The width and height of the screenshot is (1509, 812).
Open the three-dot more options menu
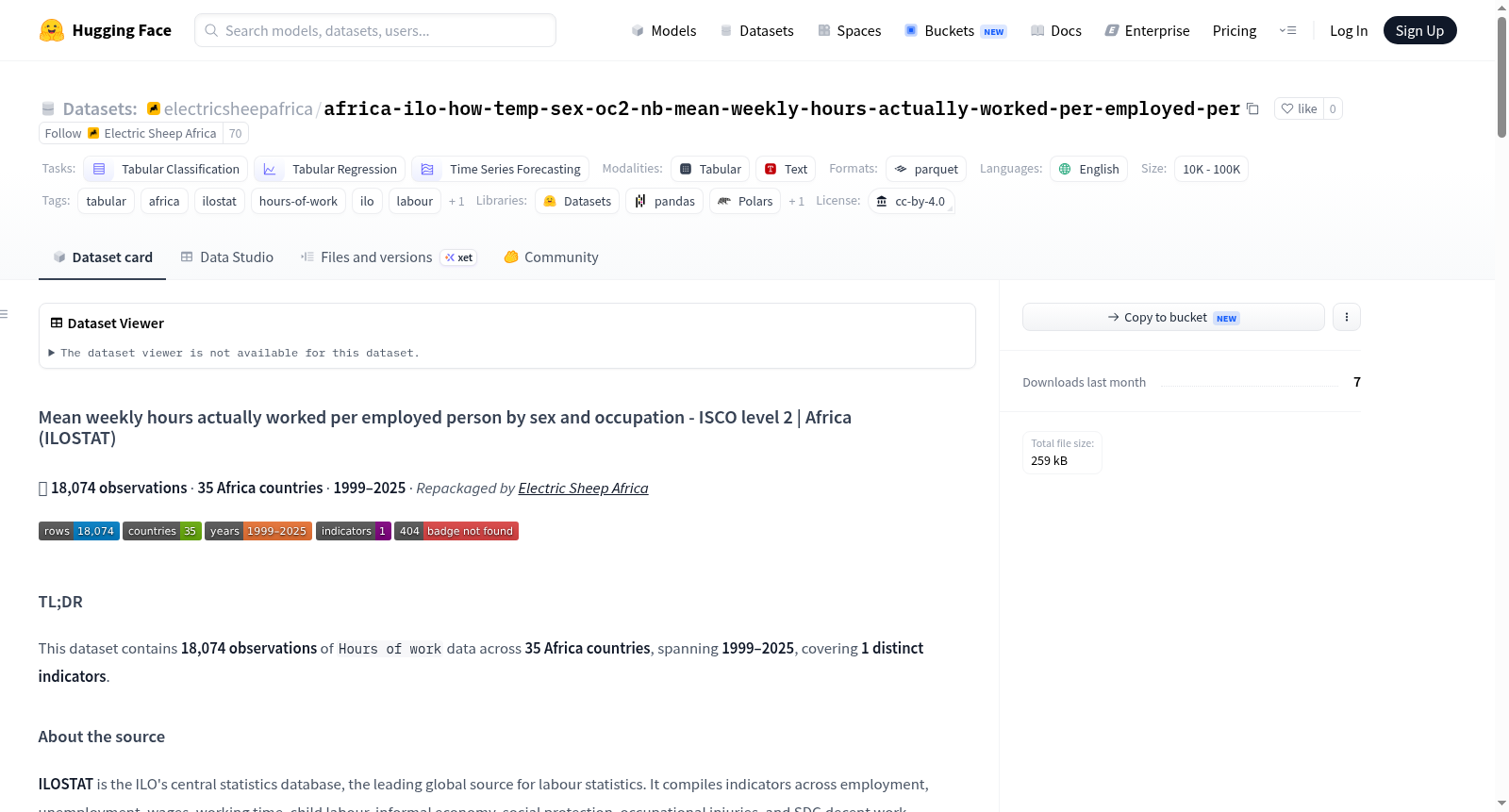tap(1347, 317)
